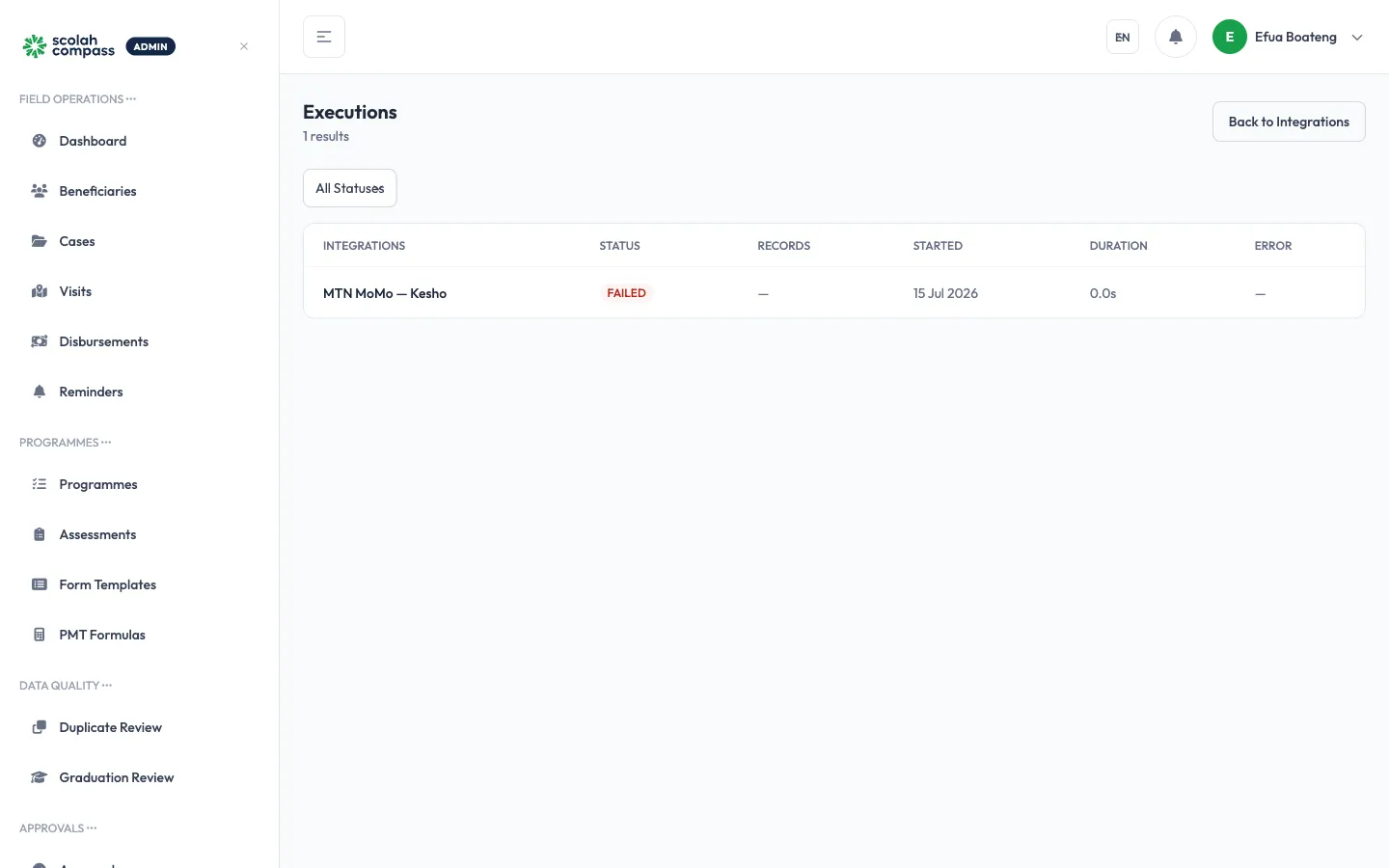The image size is (1389, 868).
Task: Toggle sidebar with hamburger menu button
Action: click(324, 37)
